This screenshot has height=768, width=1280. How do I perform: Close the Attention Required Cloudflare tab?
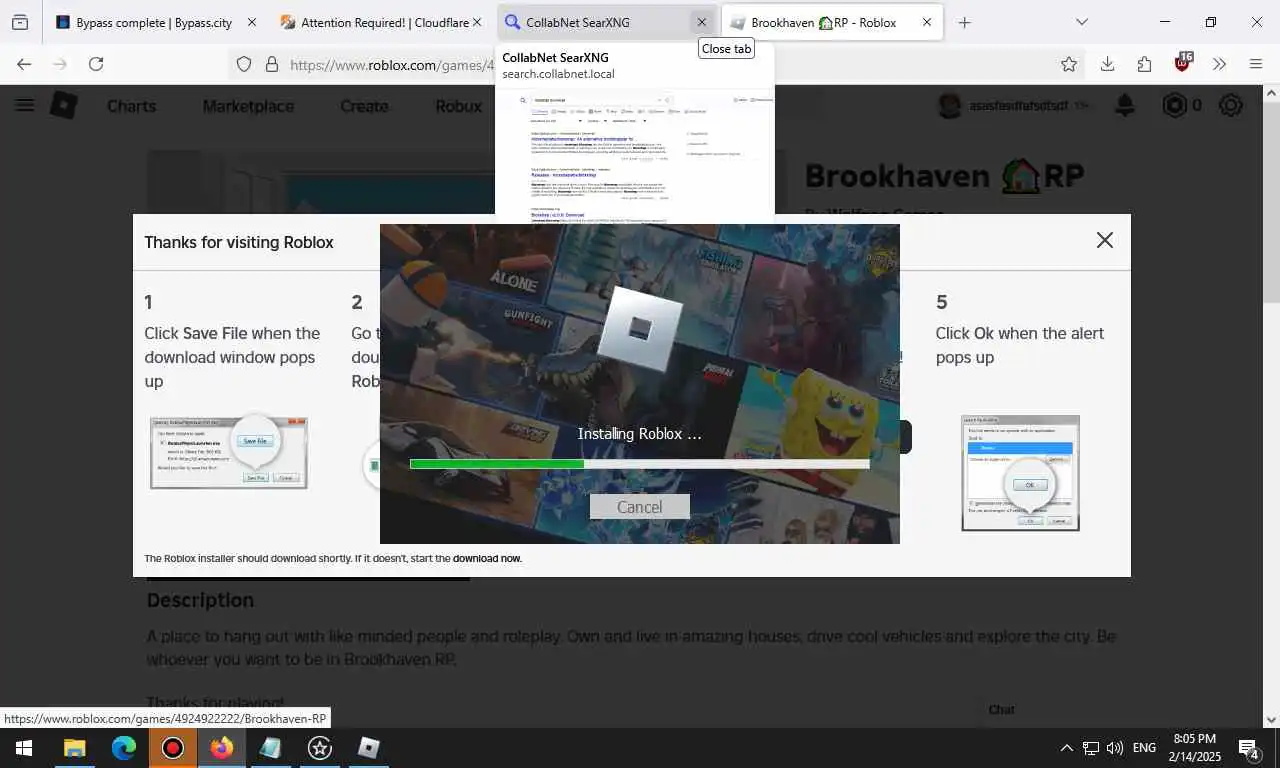477,22
